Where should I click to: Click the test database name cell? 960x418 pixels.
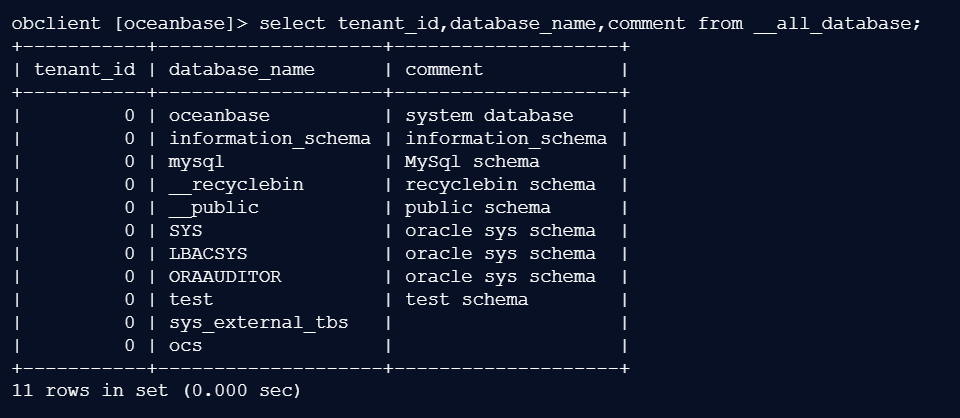coord(191,299)
